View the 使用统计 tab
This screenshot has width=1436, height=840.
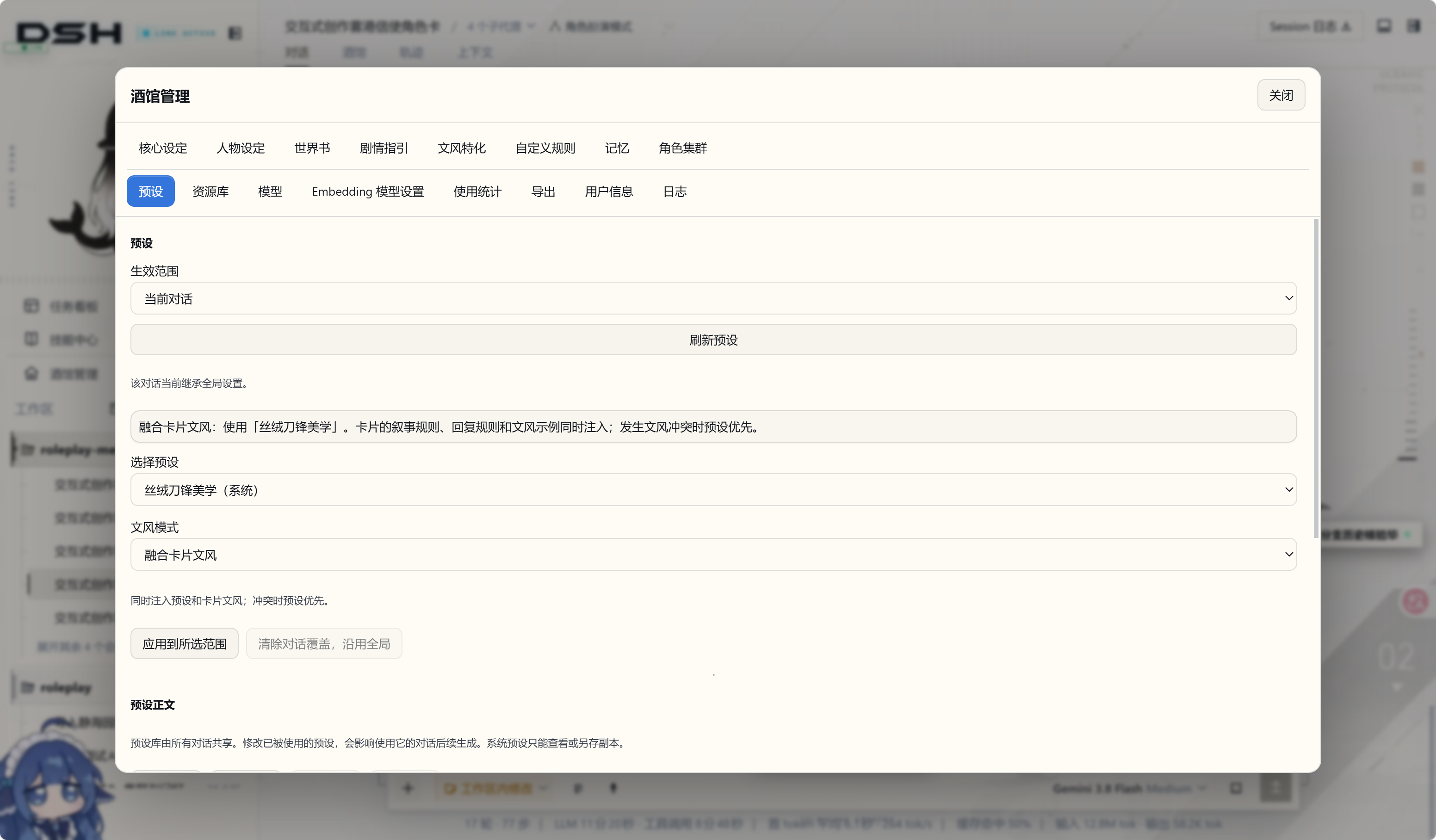[x=477, y=191]
